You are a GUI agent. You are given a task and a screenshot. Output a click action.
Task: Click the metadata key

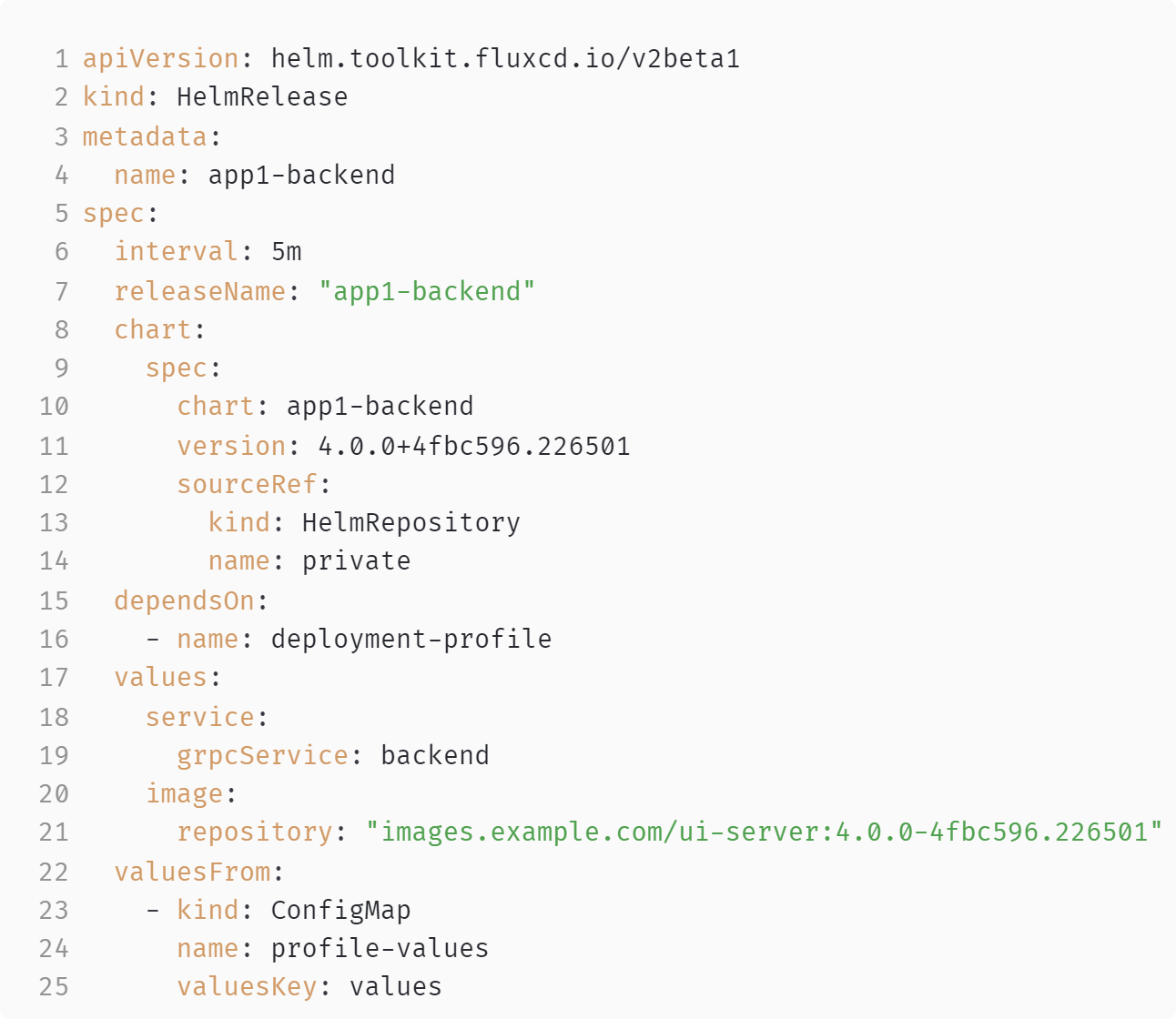coord(145,136)
